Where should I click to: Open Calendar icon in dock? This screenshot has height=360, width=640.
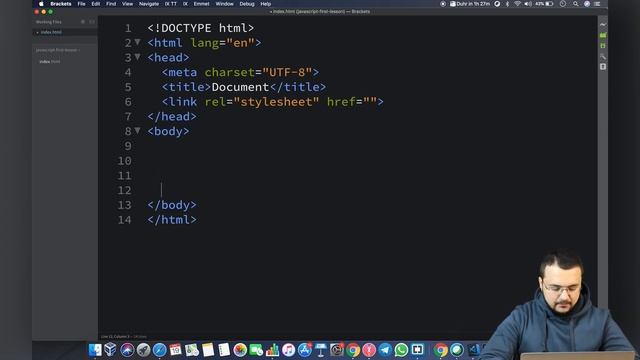click(x=176, y=350)
